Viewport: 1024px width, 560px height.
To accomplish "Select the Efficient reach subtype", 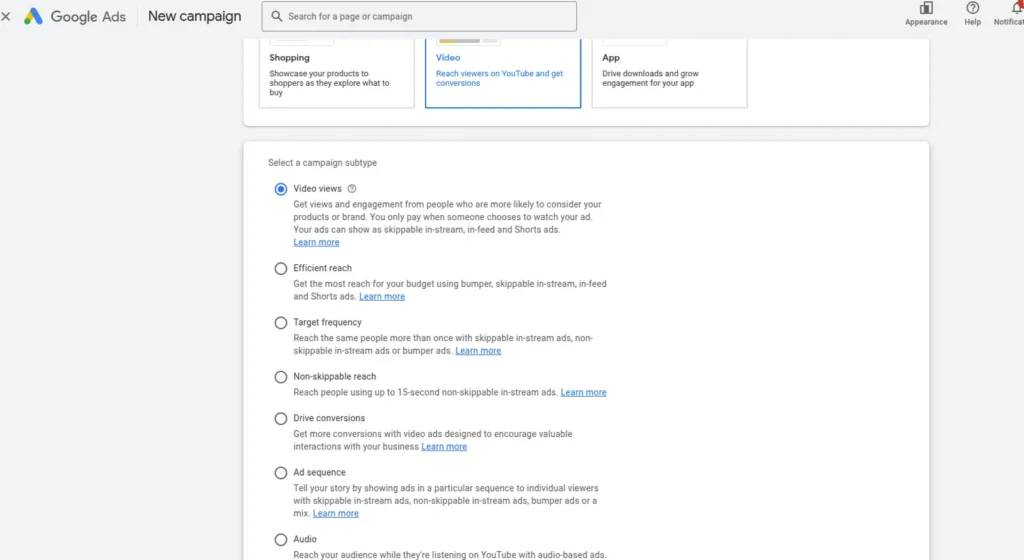I will 281,268.
